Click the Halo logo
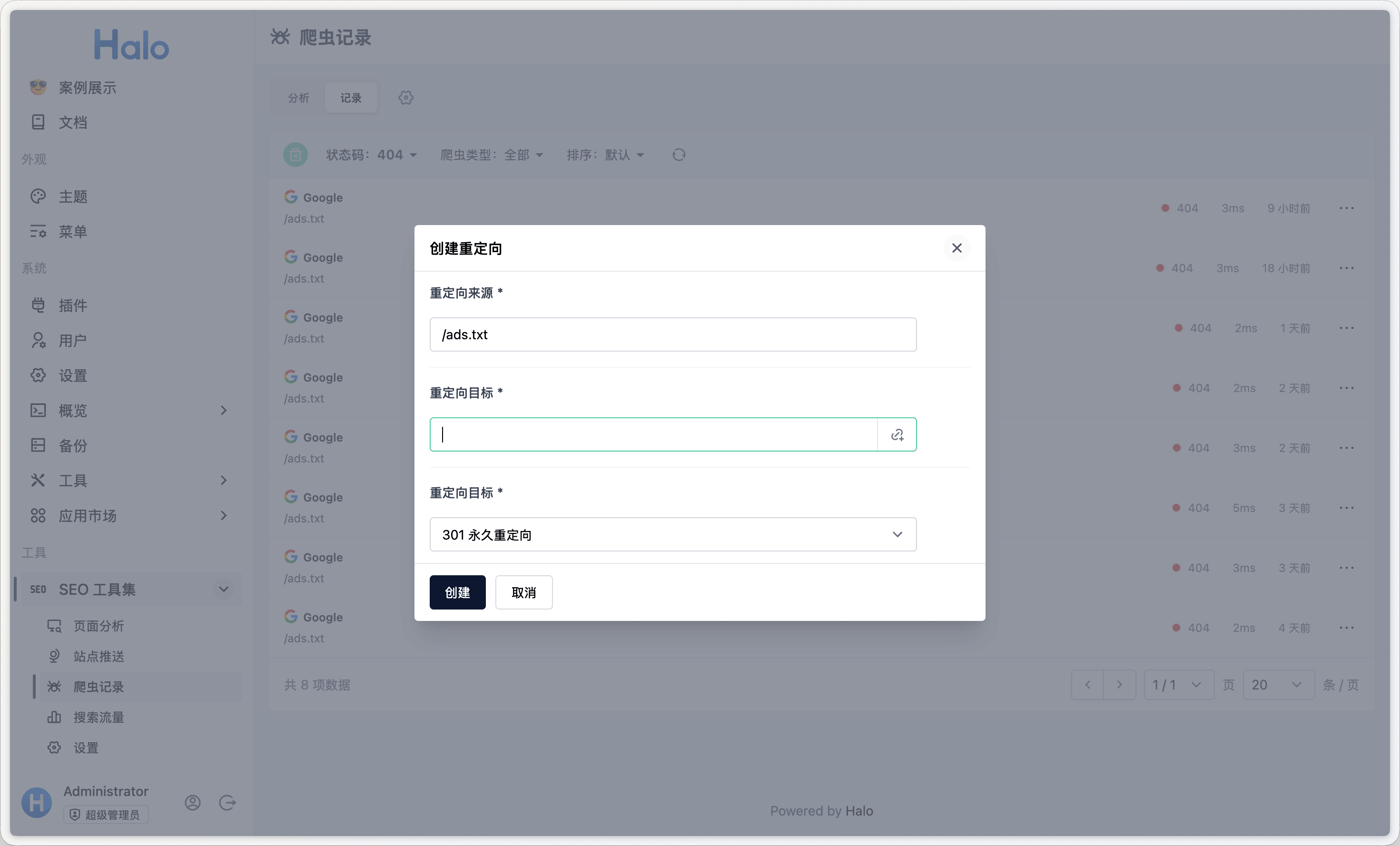This screenshot has height=846, width=1400. (131, 45)
